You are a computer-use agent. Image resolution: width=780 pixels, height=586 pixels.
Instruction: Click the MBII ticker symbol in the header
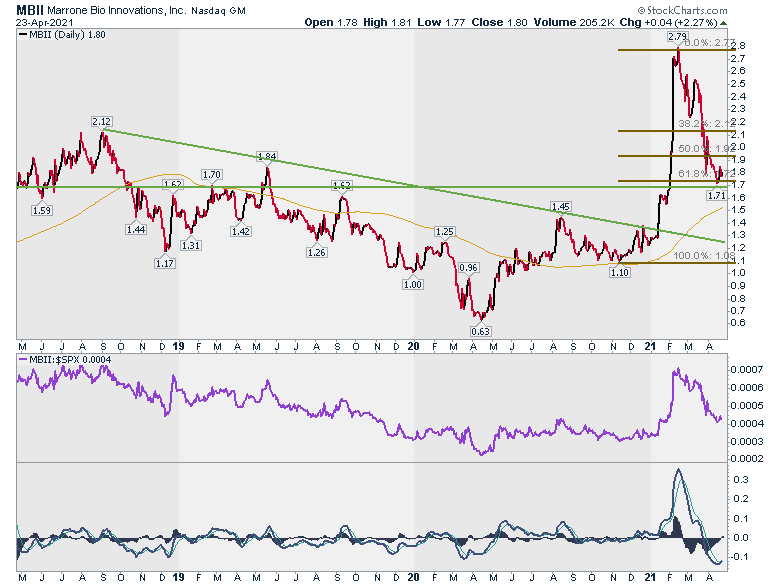30,10
